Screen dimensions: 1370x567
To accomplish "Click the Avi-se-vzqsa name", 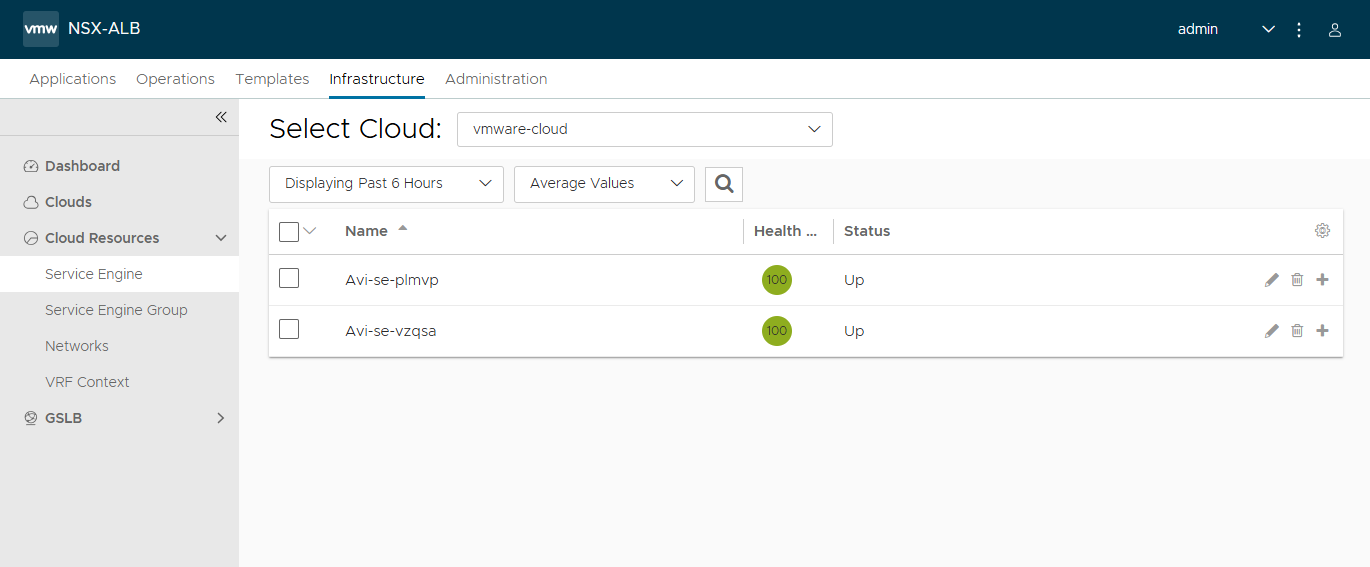I will coord(391,331).
